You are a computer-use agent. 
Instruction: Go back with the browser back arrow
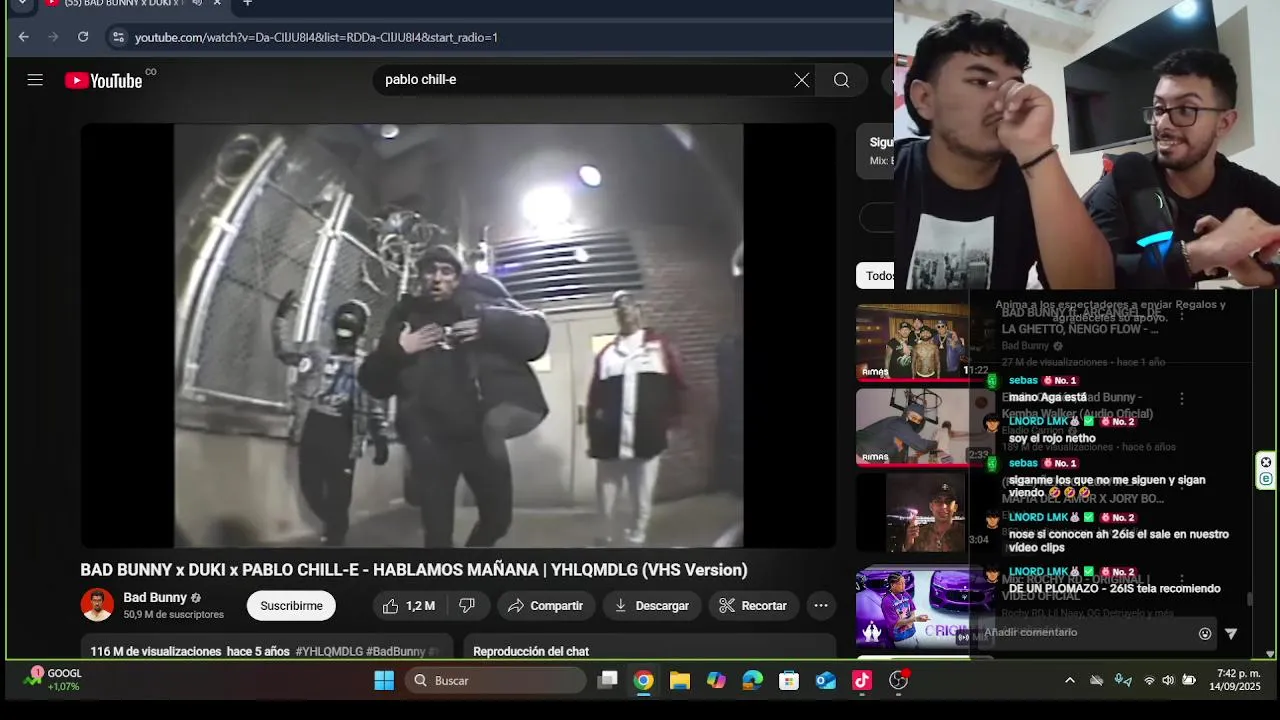(x=24, y=37)
